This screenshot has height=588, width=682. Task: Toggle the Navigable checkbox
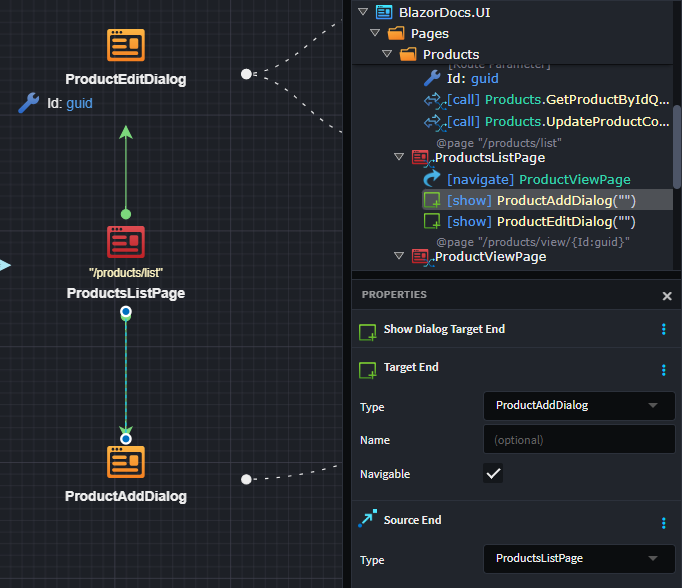(x=493, y=473)
